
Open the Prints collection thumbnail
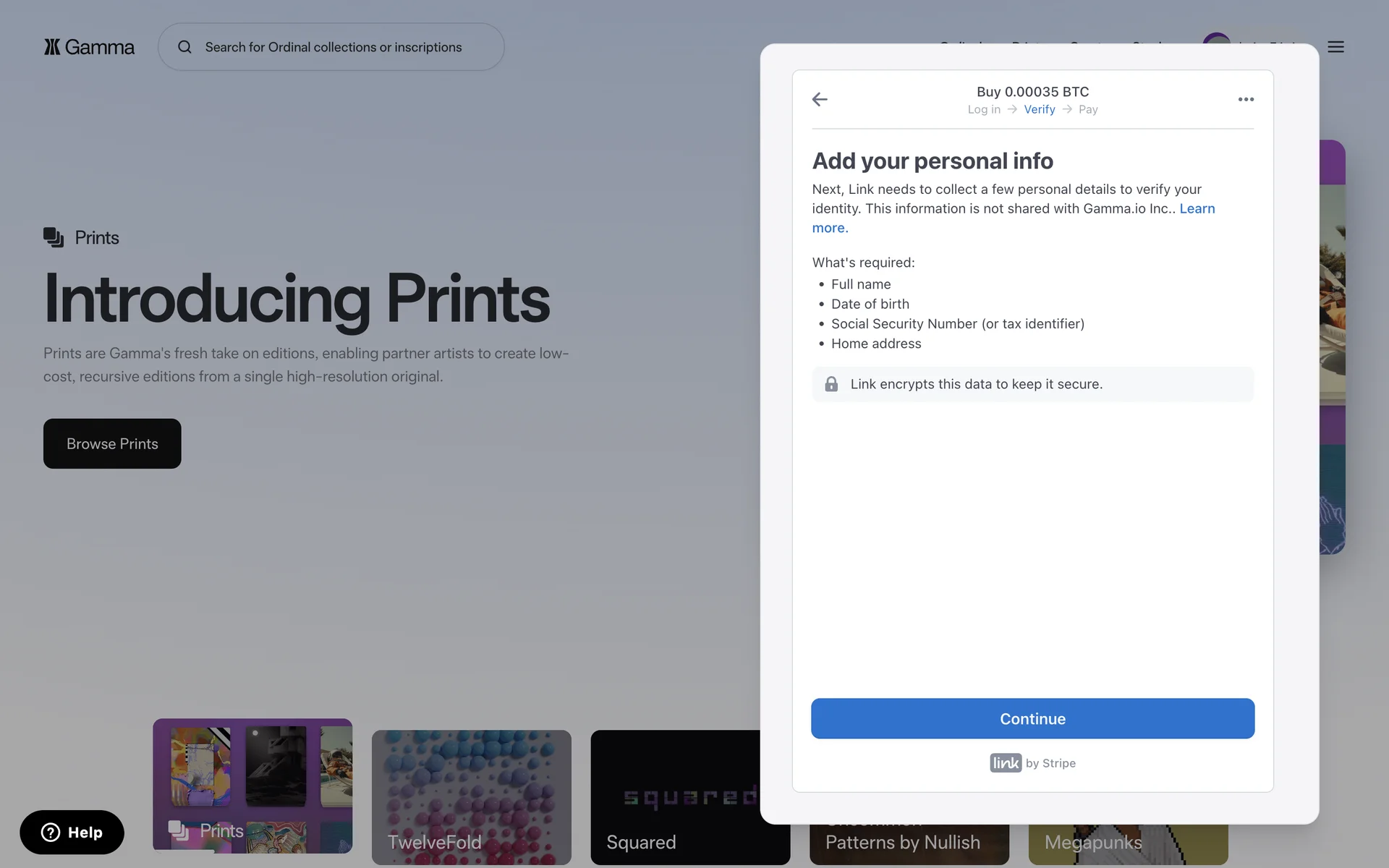pos(252,785)
